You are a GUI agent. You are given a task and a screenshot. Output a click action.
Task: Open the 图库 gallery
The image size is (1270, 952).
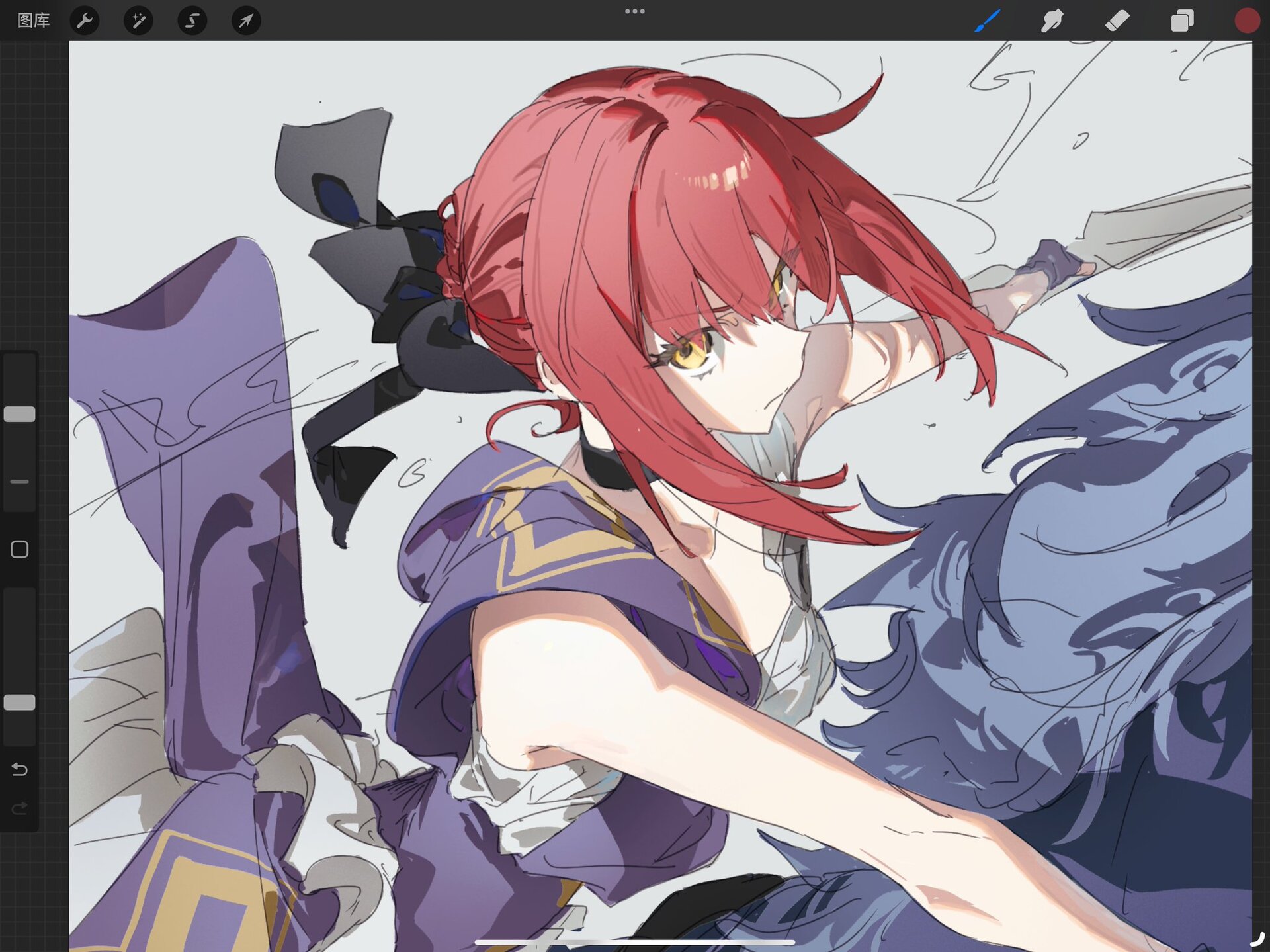coord(33,21)
